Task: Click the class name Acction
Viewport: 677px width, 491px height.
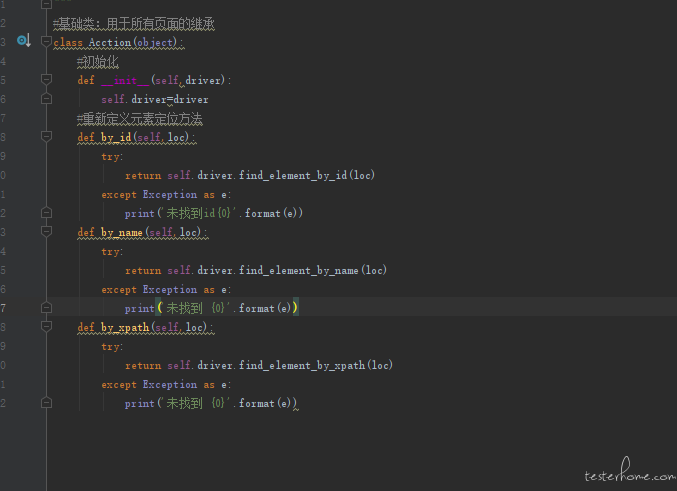Action: pyautogui.click(x=110, y=42)
